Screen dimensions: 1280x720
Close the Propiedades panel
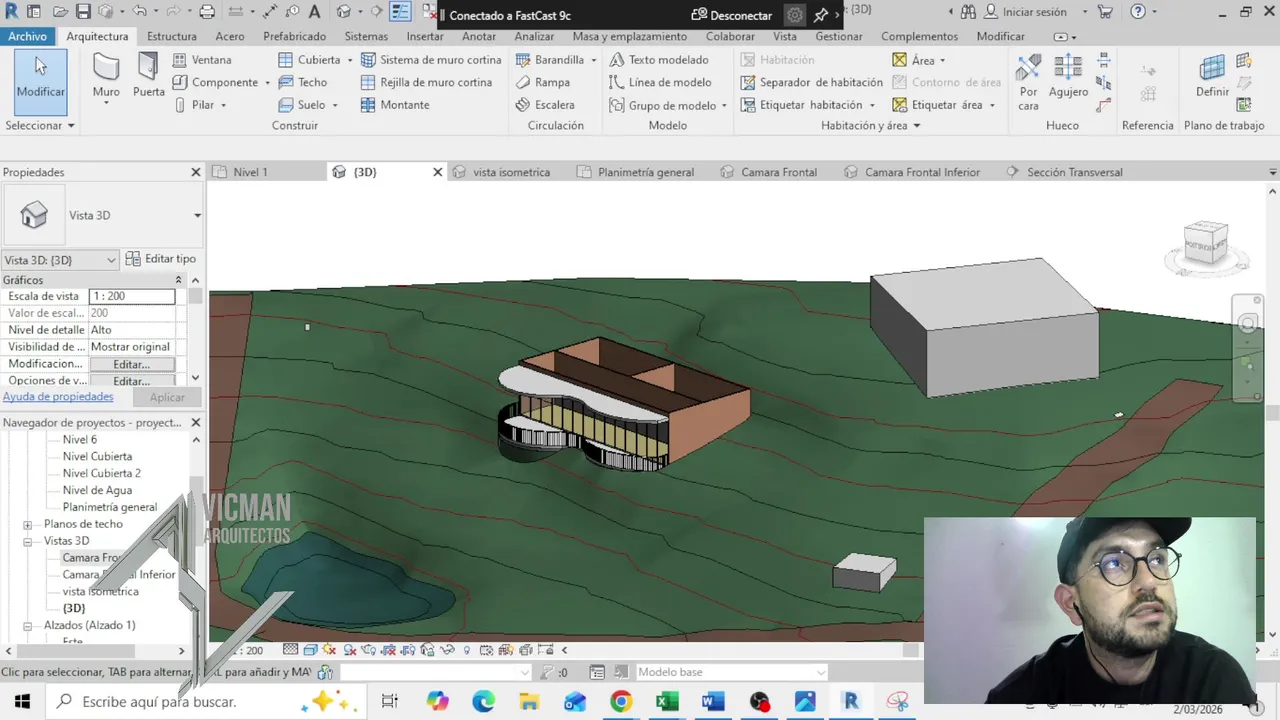click(196, 172)
